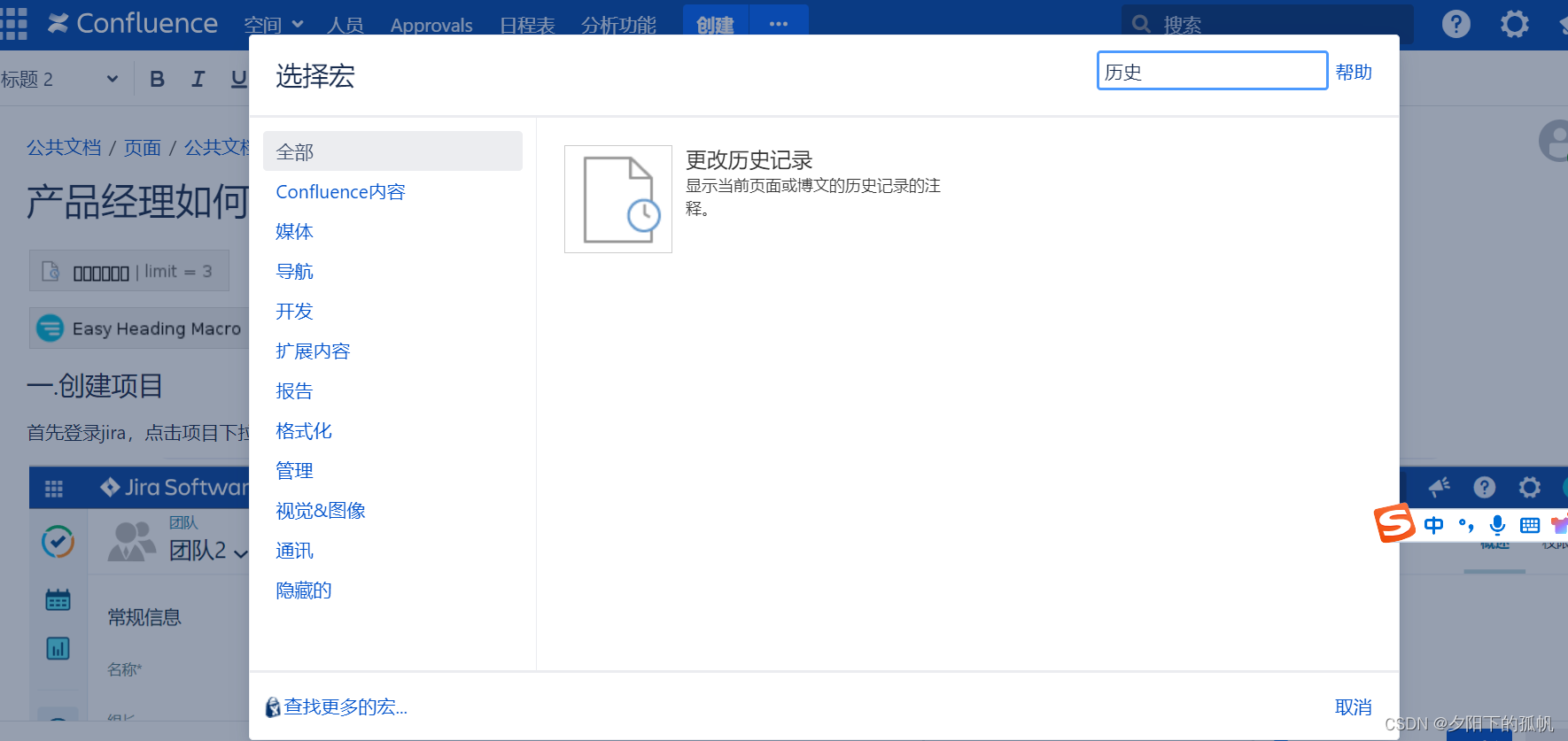Toggle bold formatting in editor toolbar
The image size is (1568, 741).
158,79
